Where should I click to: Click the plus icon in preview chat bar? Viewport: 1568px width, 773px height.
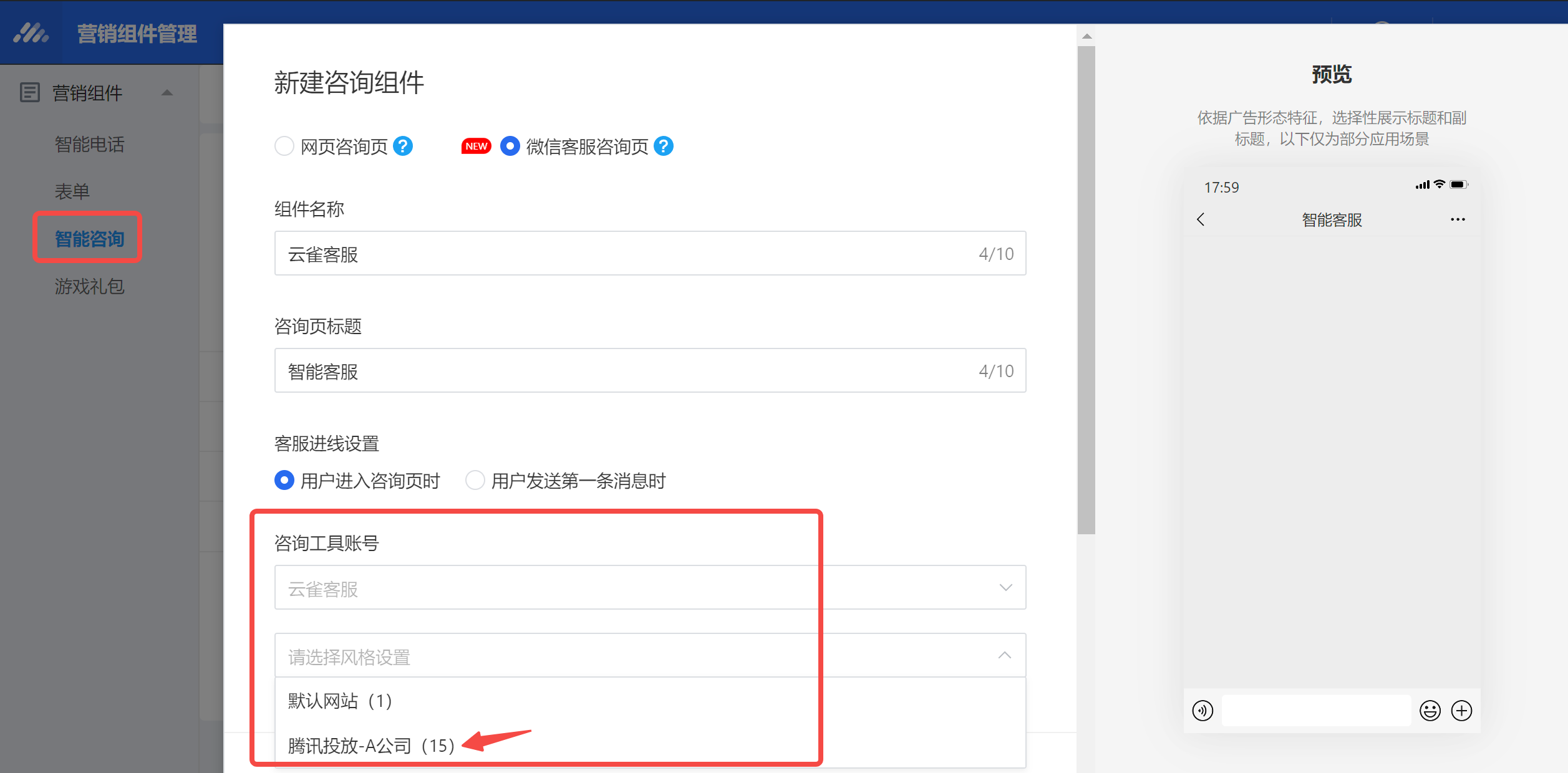[x=1462, y=710]
